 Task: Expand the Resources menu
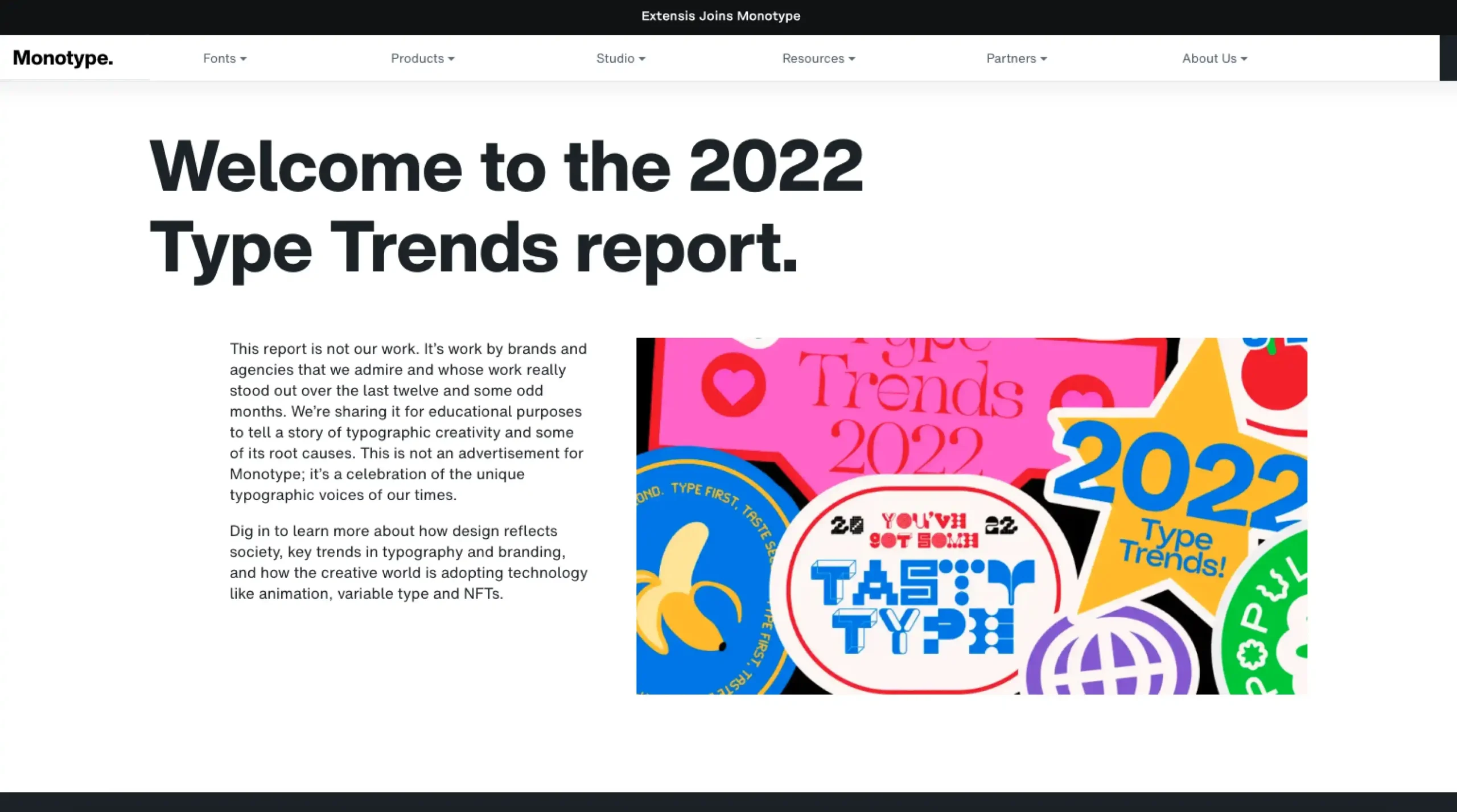point(818,58)
